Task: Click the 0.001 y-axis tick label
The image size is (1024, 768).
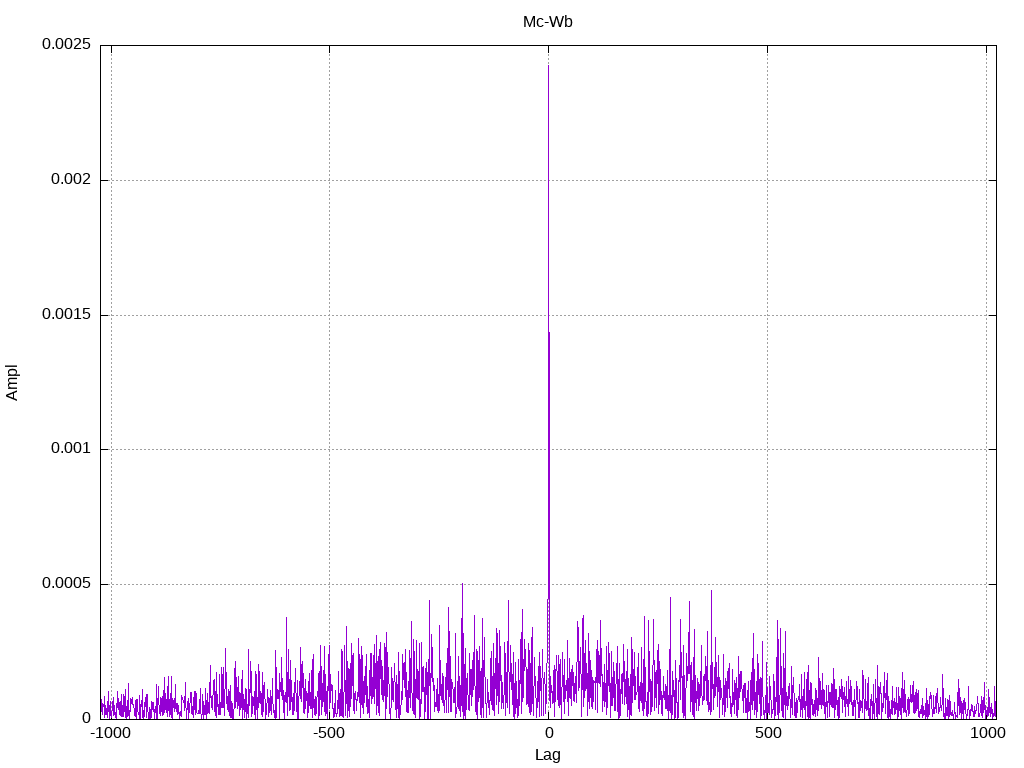Action: [71, 448]
